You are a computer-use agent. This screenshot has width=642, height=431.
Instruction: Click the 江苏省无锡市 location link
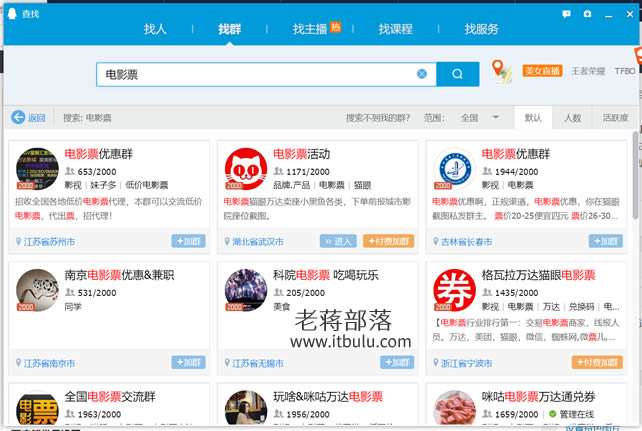(x=258, y=363)
